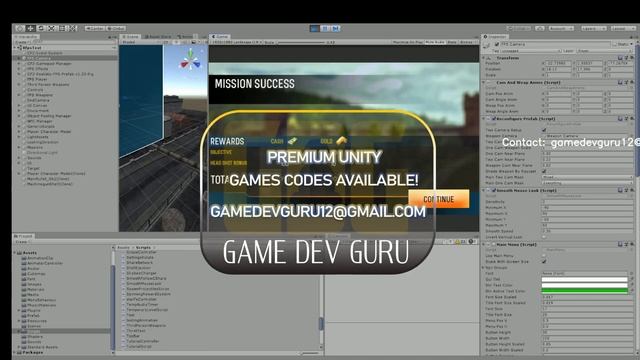Toggle Shade Weapon By Raycast checkbox
This screenshot has height=360, width=640.
point(544,171)
